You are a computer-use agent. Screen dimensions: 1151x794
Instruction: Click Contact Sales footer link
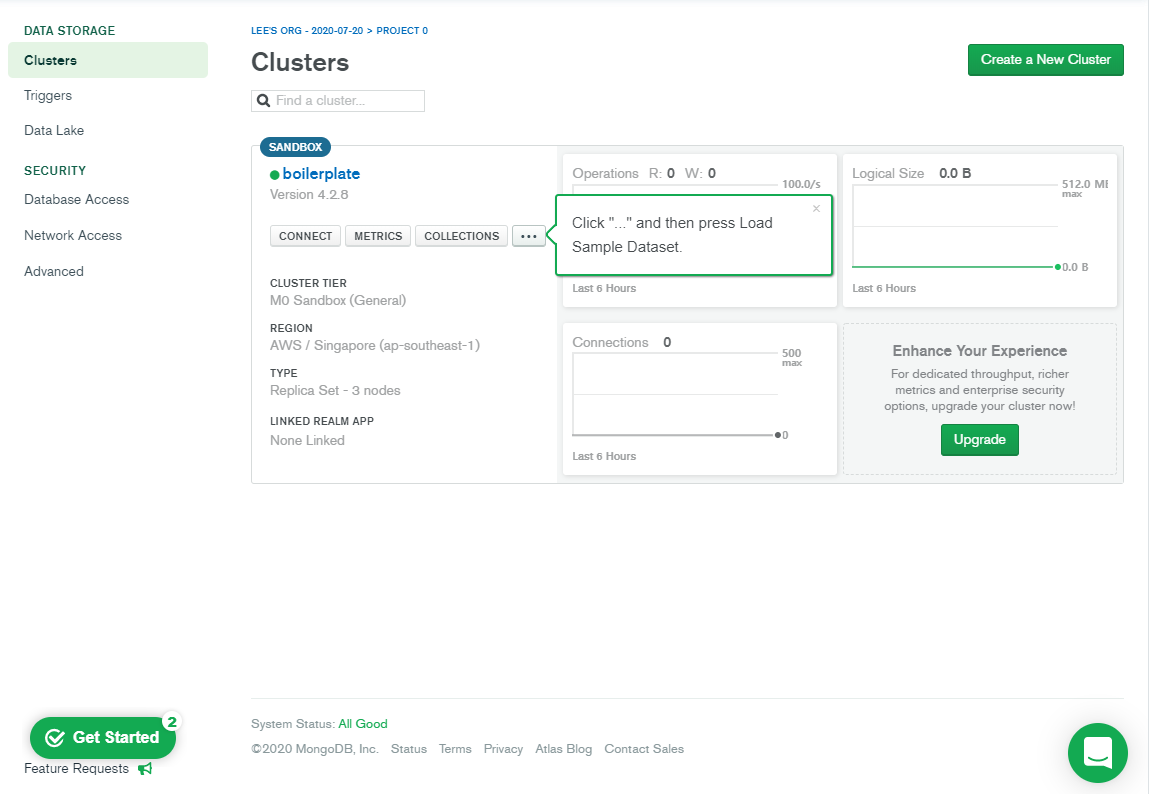644,749
